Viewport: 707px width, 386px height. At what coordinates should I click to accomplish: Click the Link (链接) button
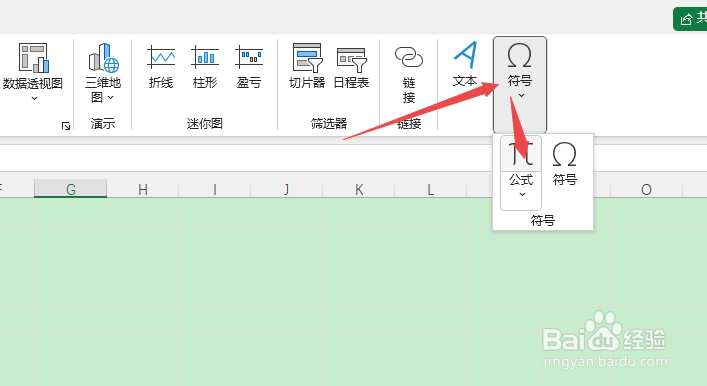click(x=409, y=74)
